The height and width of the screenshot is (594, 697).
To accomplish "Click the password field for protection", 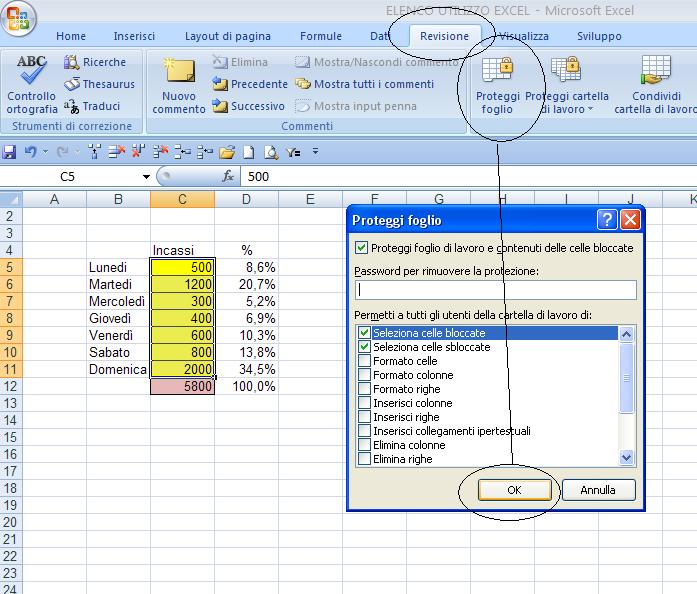I will click(496, 290).
